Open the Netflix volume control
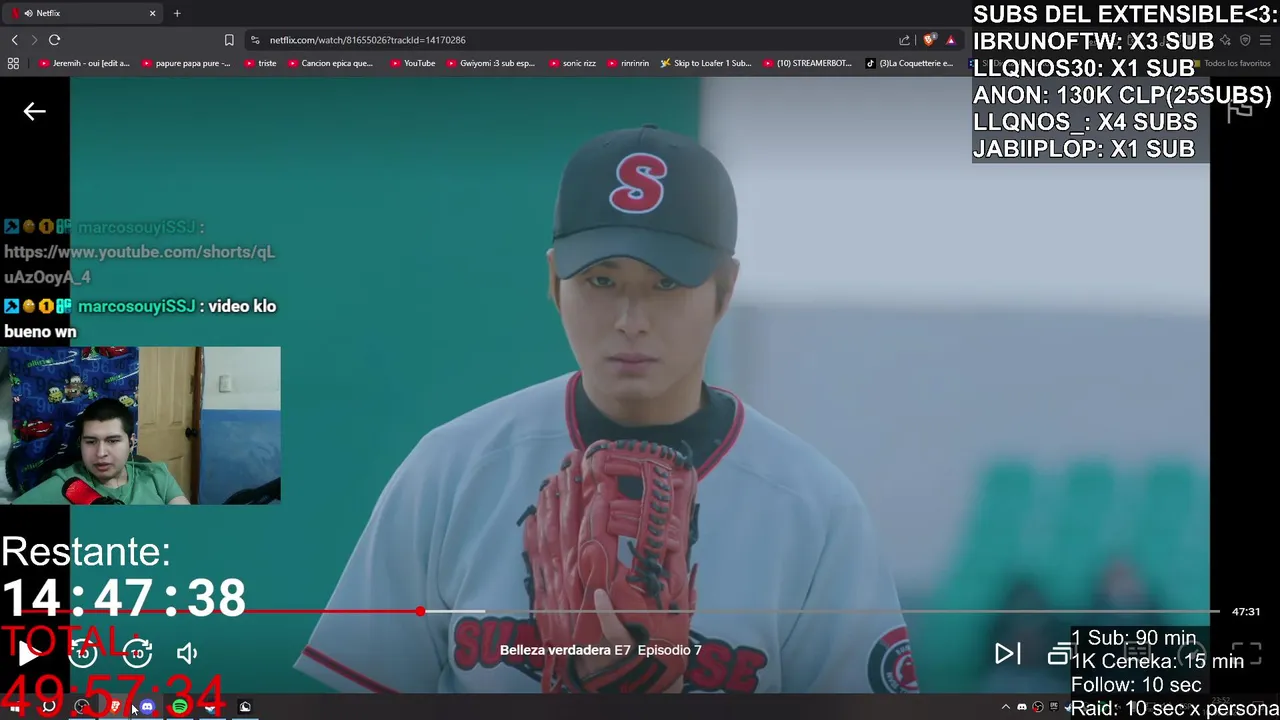This screenshot has height=720, width=1280. [x=187, y=654]
